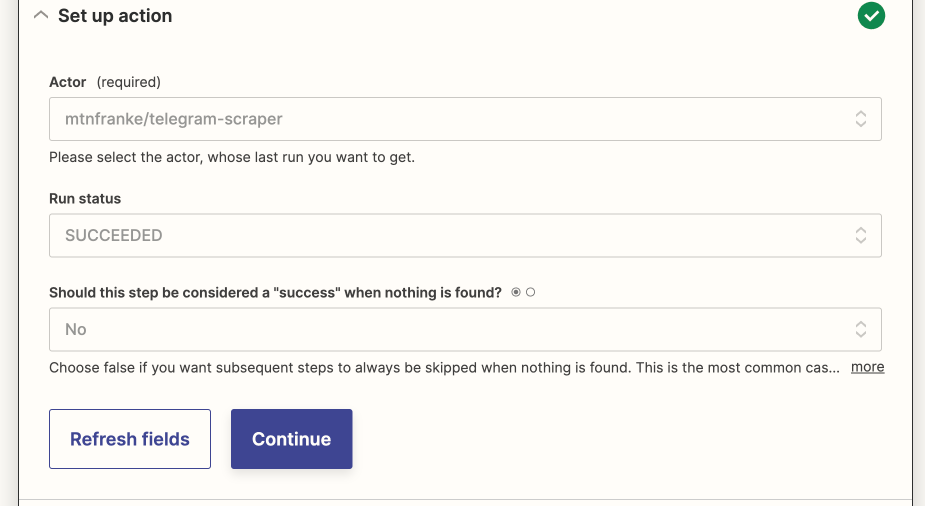The image size is (925, 506).
Task: Collapse the Set up action chevron
Action: 41,15
